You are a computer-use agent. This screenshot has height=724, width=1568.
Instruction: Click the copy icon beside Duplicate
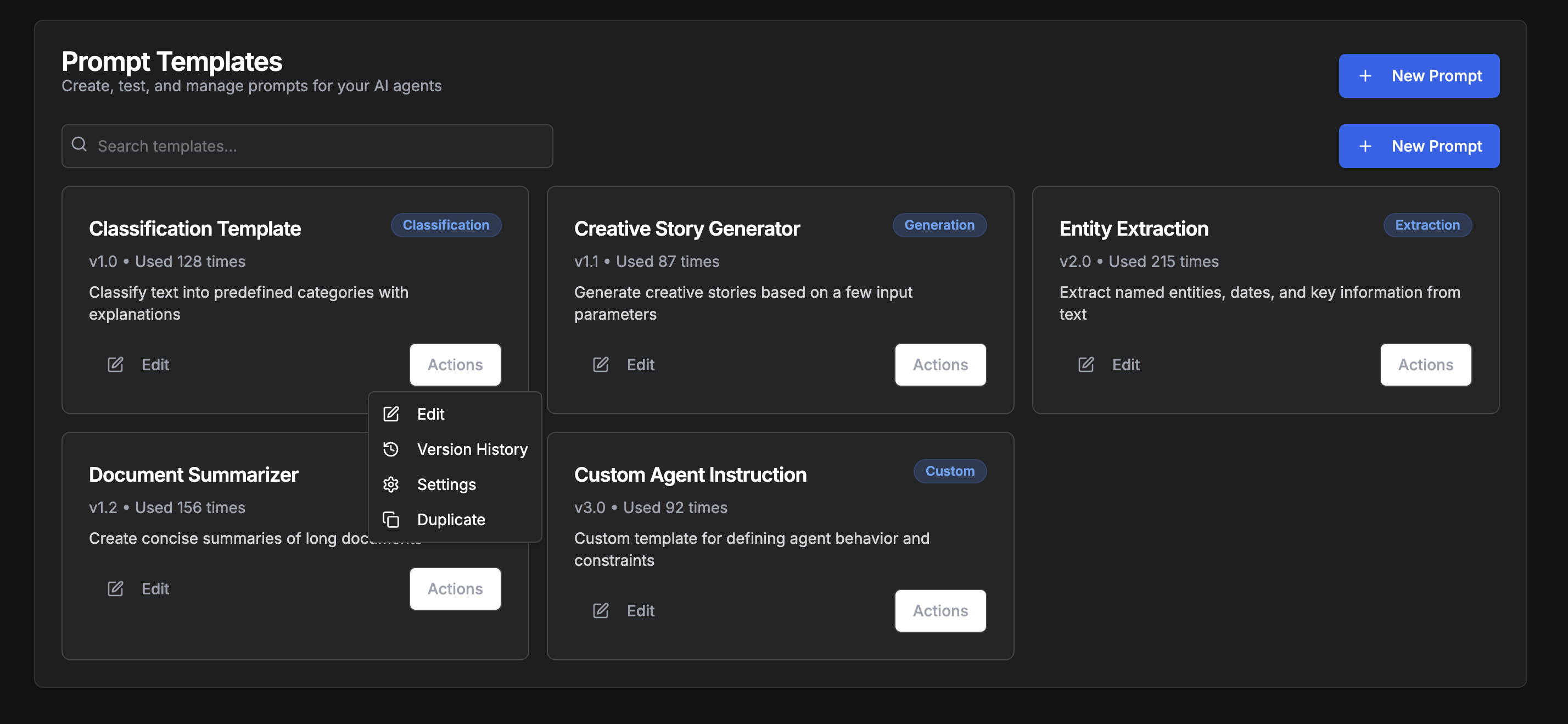coord(391,520)
